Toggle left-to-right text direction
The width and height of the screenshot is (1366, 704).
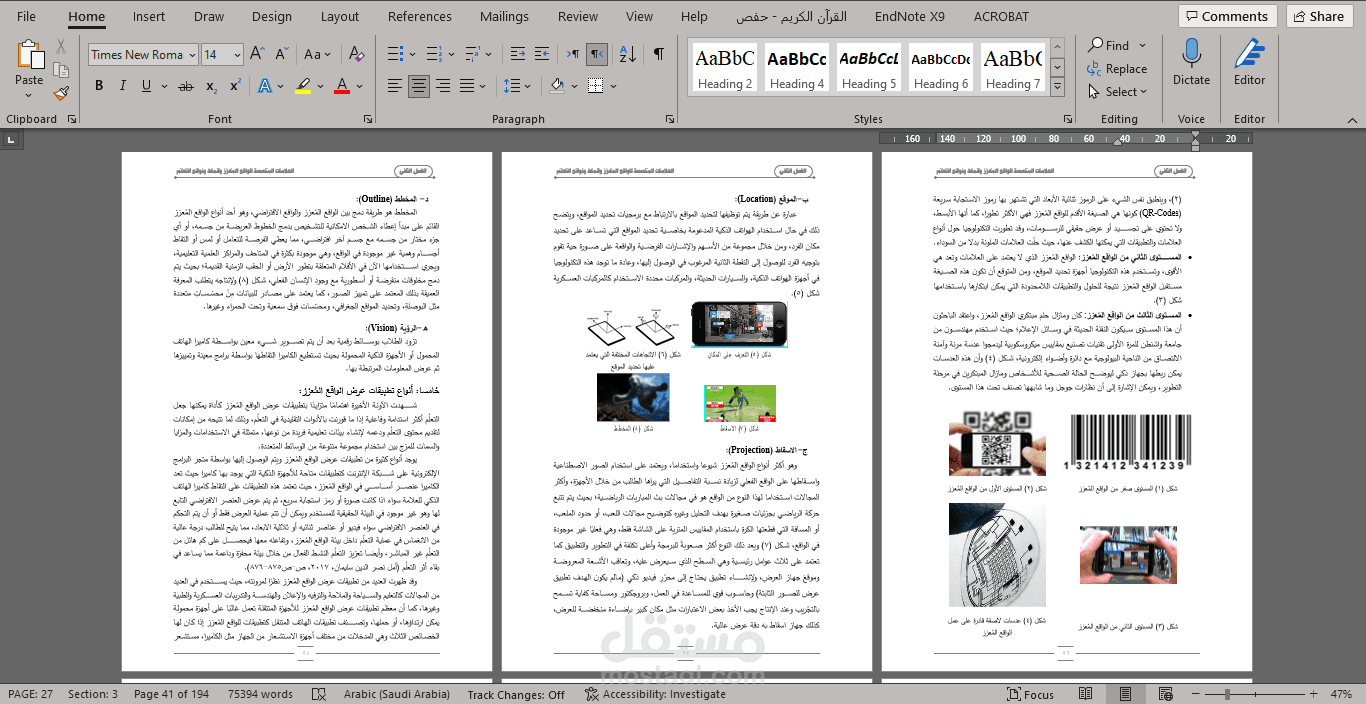tap(572, 54)
